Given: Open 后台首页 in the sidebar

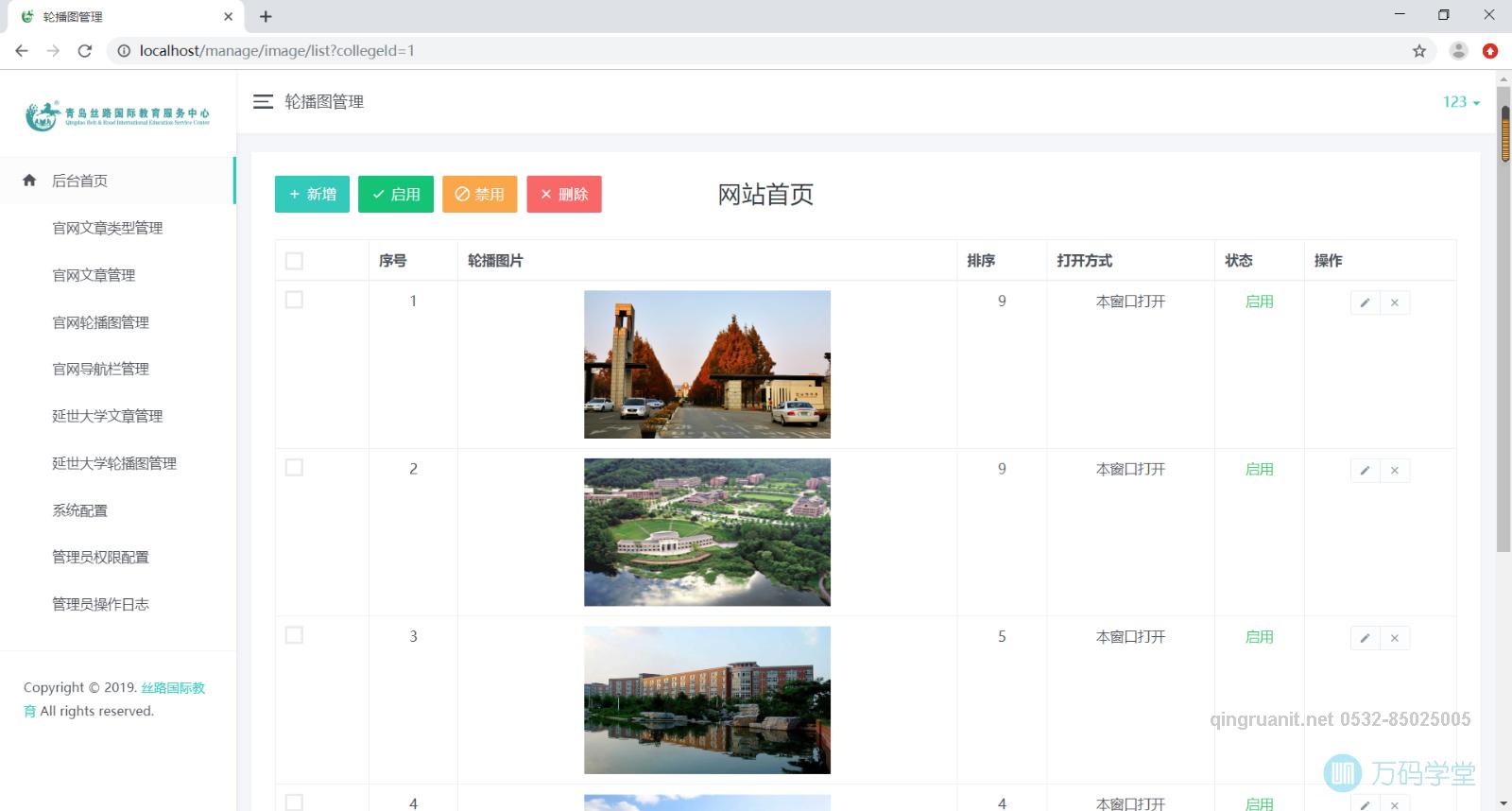Looking at the screenshot, I should click(x=117, y=181).
